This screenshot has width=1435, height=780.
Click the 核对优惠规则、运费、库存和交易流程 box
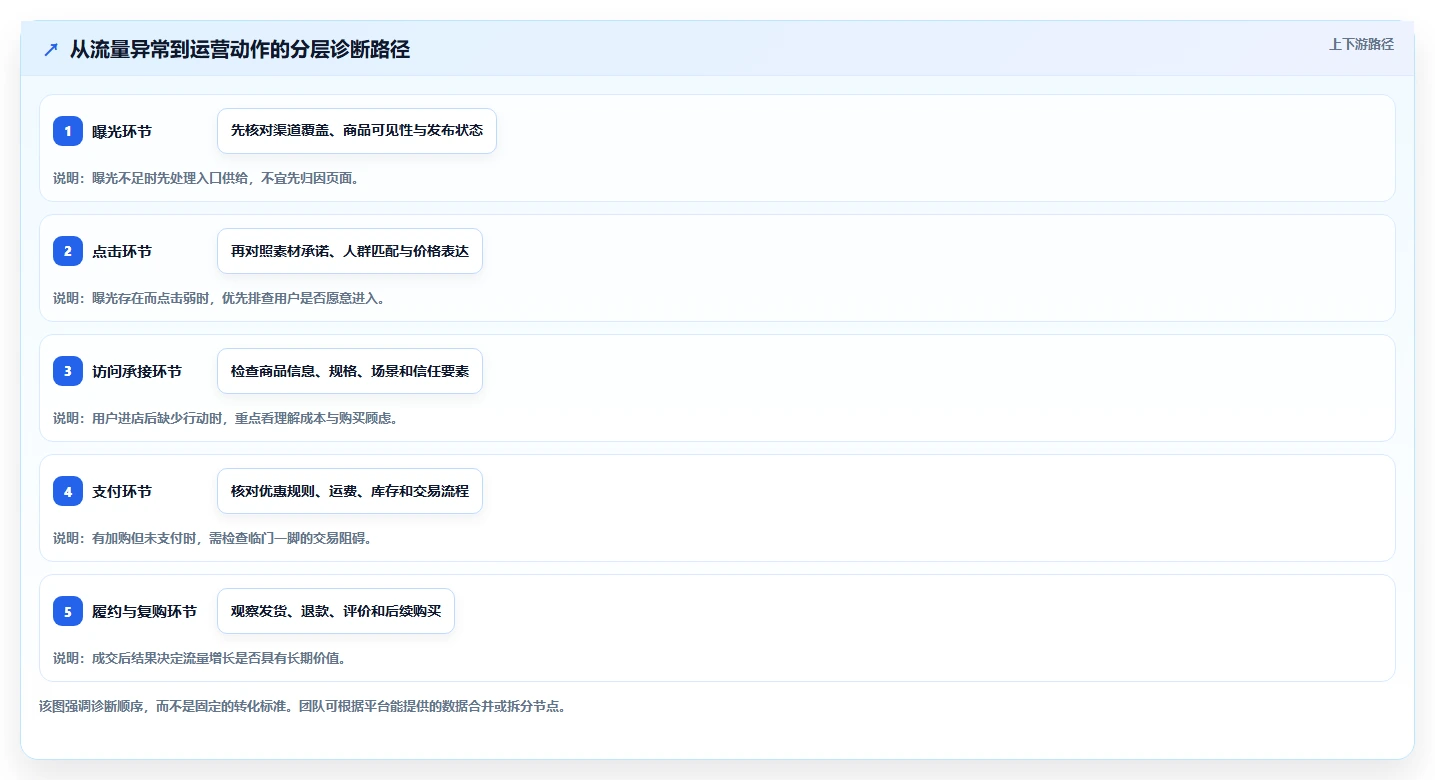[350, 491]
